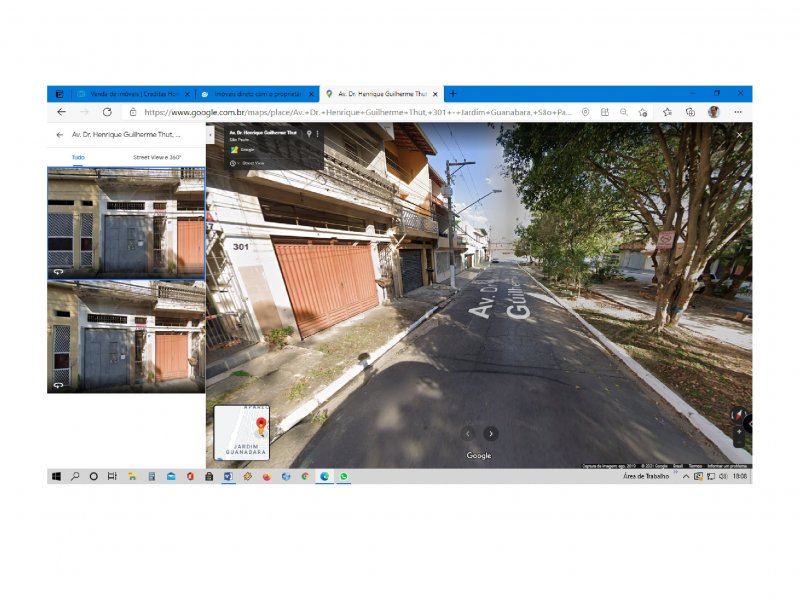Click the address URL bar
The image size is (800, 600).
(x=357, y=112)
